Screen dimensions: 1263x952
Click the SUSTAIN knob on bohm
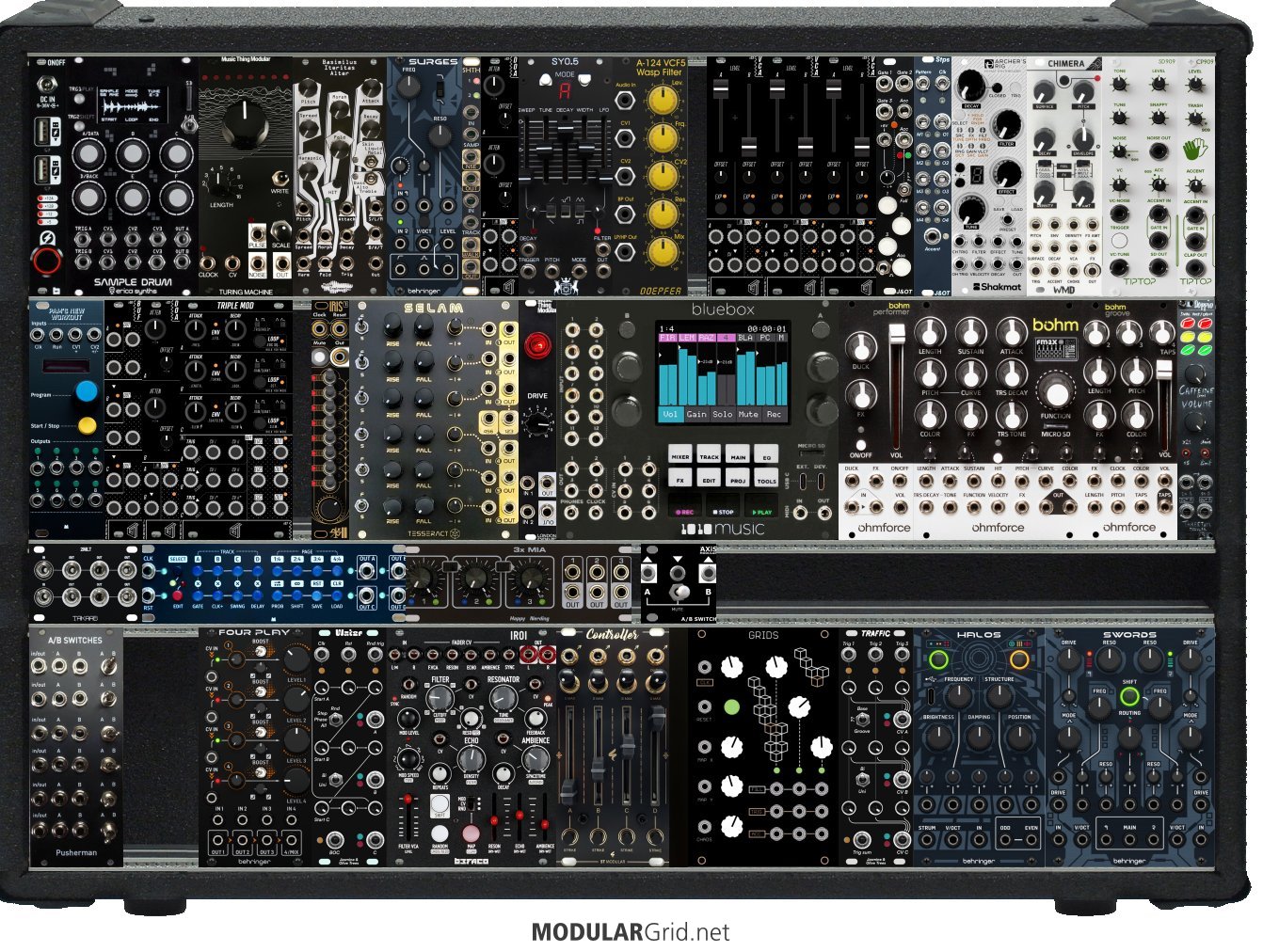[970, 332]
